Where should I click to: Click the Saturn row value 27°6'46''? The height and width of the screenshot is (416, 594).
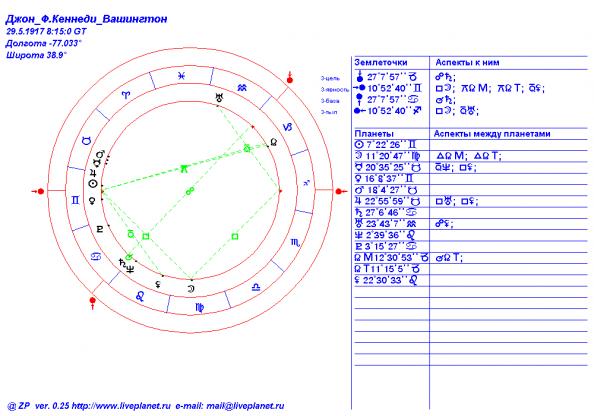click(386, 213)
